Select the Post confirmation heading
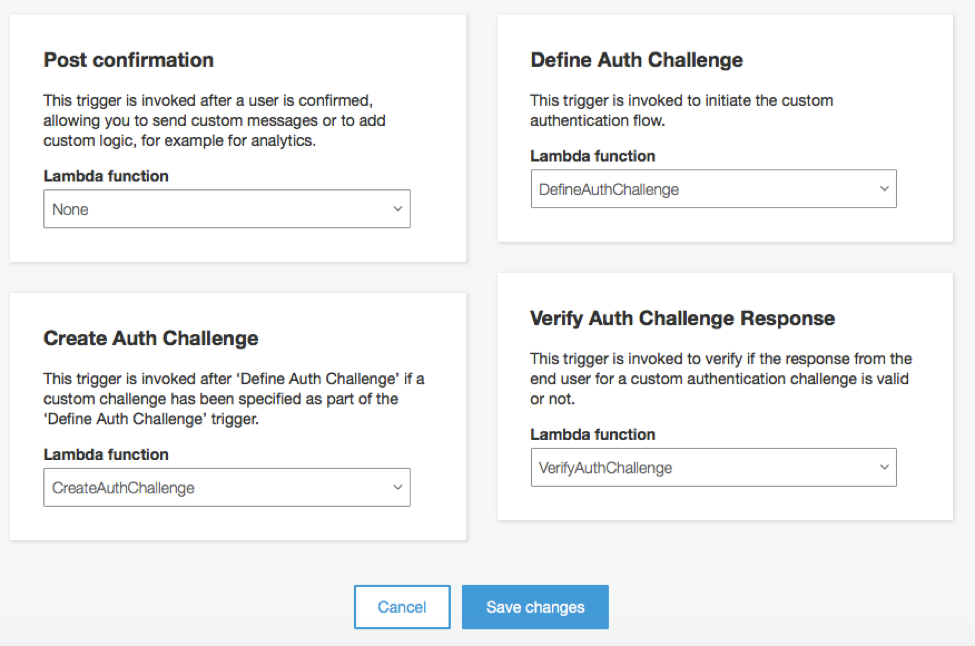Image resolution: width=975 pixels, height=646 pixels. [x=128, y=60]
